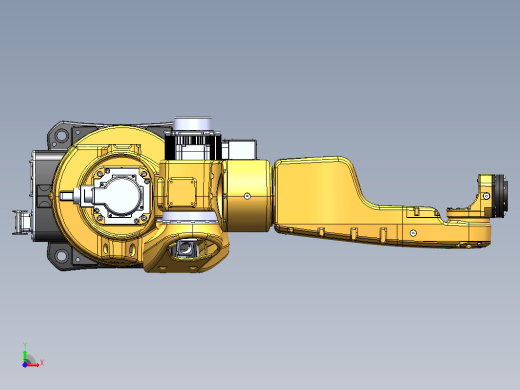Select the black wrist flange at arm tip
The image size is (520, 390).
(501, 196)
